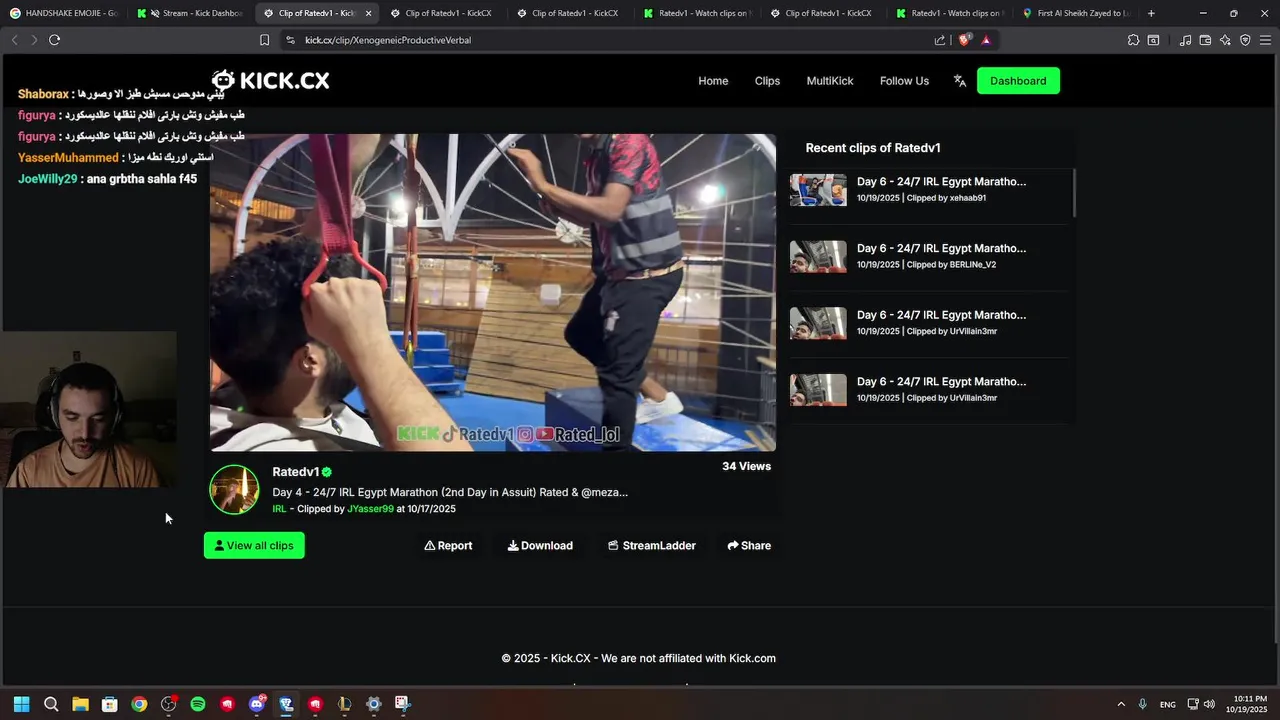Click the share icon in the address bar
The height and width of the screenshot is (720, 1280).
point(940,40)
